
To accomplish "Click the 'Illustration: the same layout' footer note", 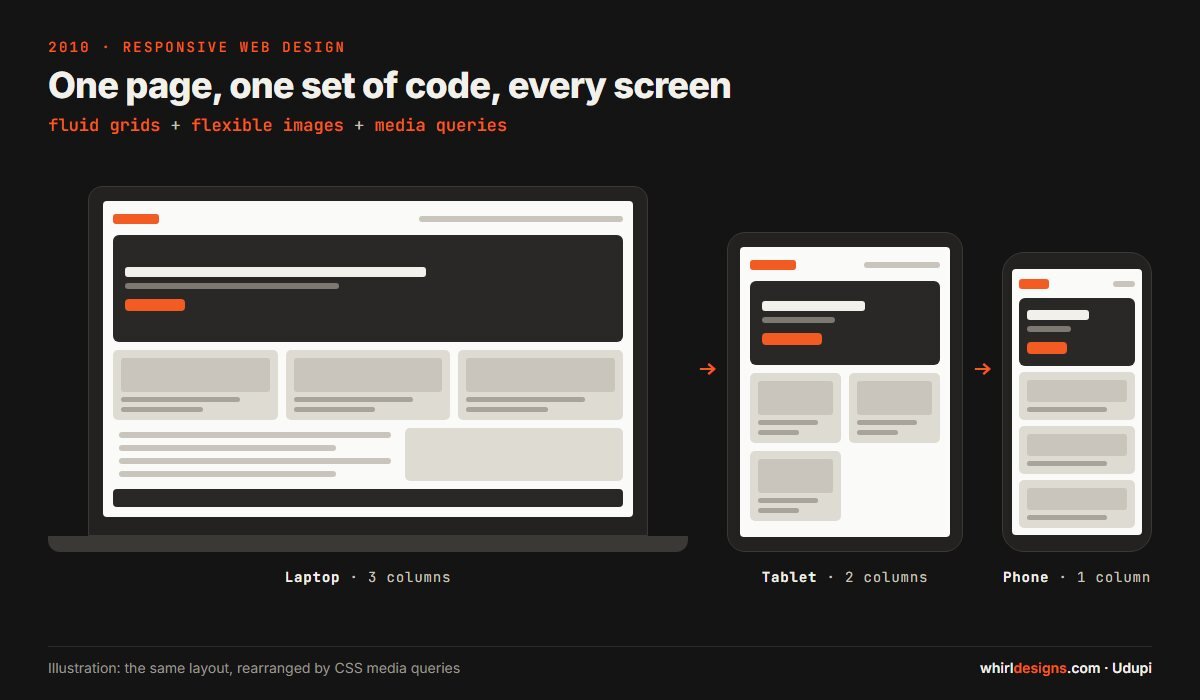I will pyautogui.click(x=254, y=668).
